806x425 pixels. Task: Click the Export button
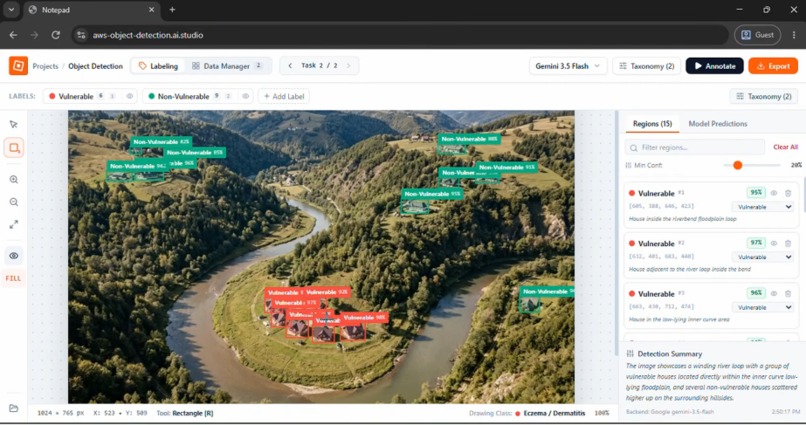[773, 66]
